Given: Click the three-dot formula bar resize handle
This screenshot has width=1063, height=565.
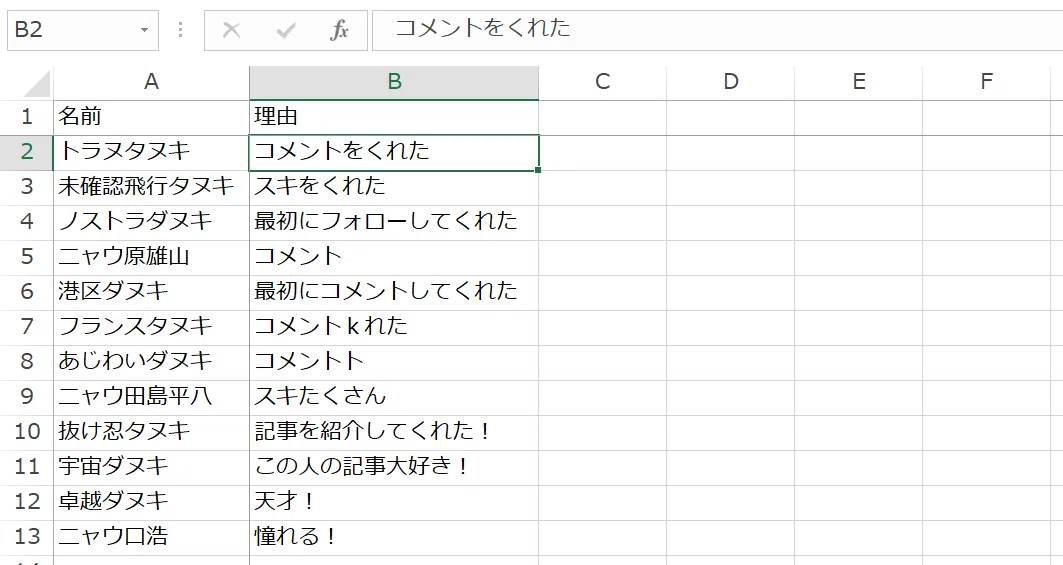Looking at the screenshot, I should click(x=180, y=30).
